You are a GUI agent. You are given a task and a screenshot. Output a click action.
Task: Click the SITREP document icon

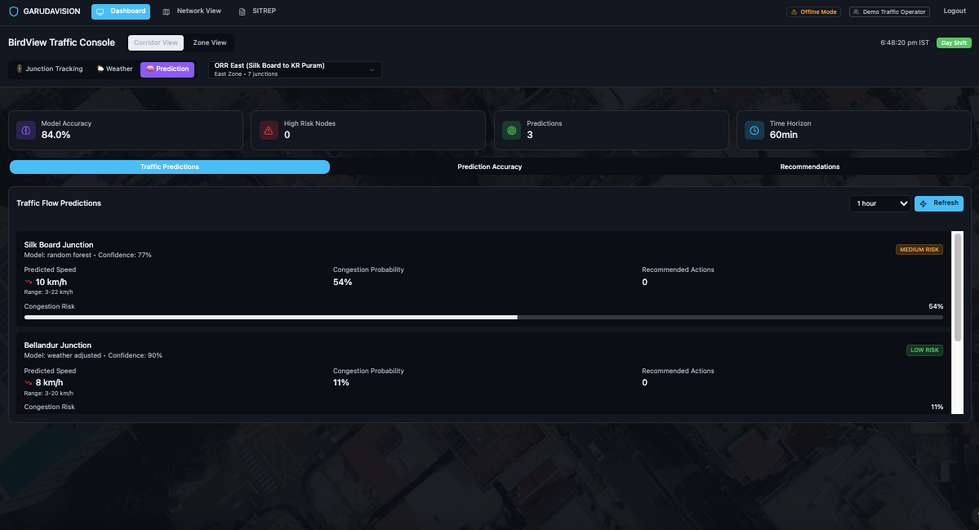(242, 12)
